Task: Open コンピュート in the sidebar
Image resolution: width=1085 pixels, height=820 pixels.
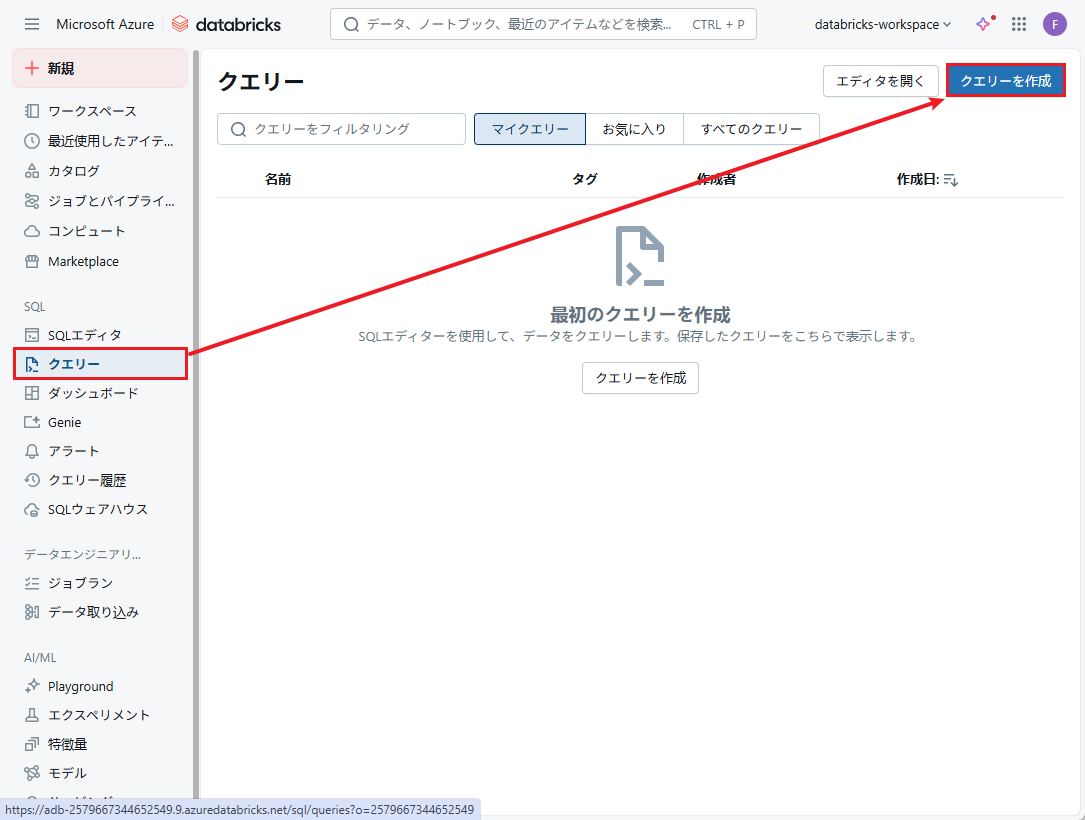Action: point(86,231)
